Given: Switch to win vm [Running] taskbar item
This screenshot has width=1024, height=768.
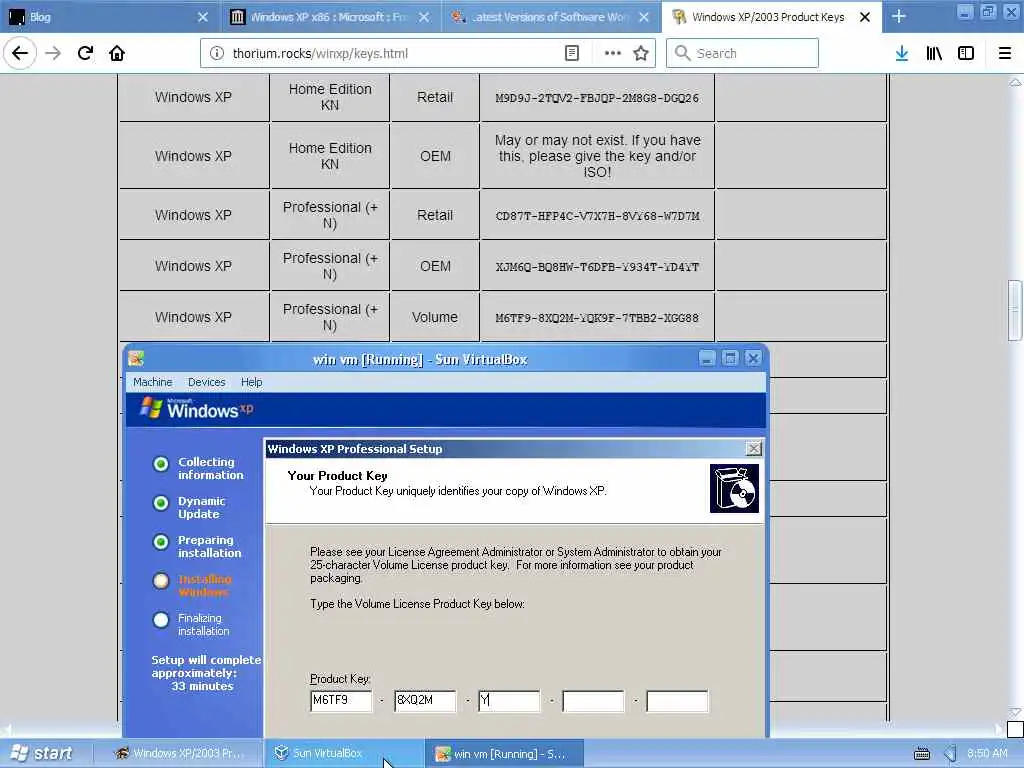Looking at the screenshot, I should pos(504,754).
